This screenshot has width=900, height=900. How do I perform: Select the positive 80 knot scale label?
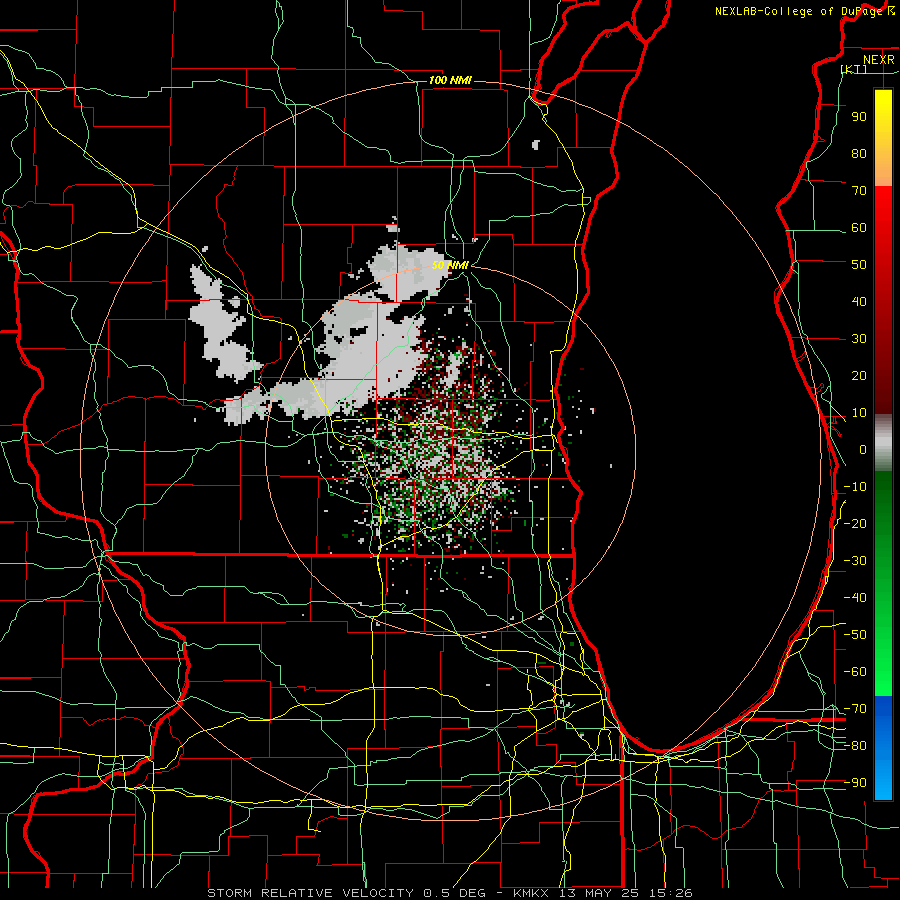tap(859, 153)
